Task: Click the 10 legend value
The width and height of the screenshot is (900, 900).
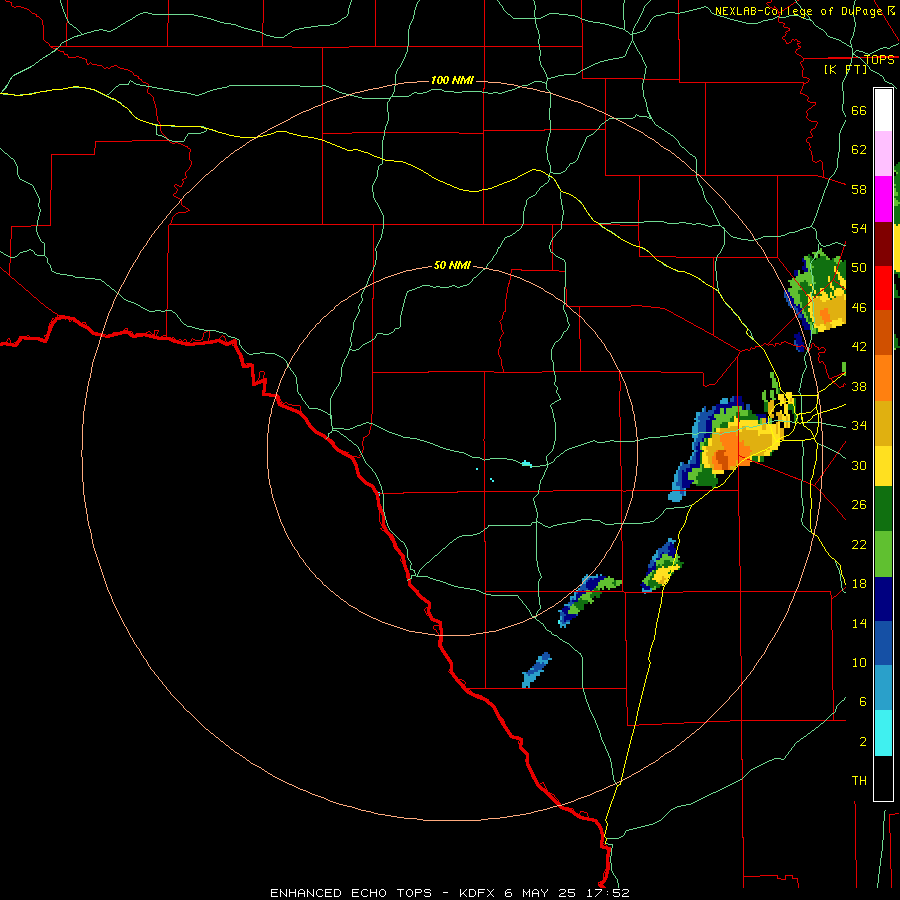Action: 859,662
